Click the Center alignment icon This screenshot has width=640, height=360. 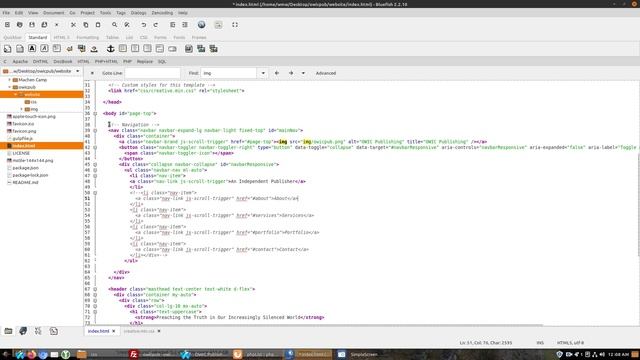pyautogui.click(x=135, y=49)
